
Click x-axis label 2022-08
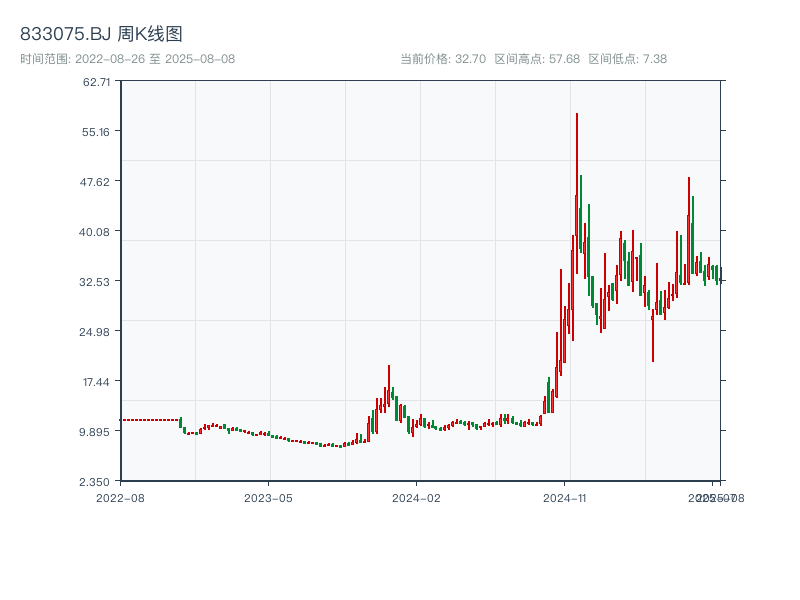click(x=120, y=498)
